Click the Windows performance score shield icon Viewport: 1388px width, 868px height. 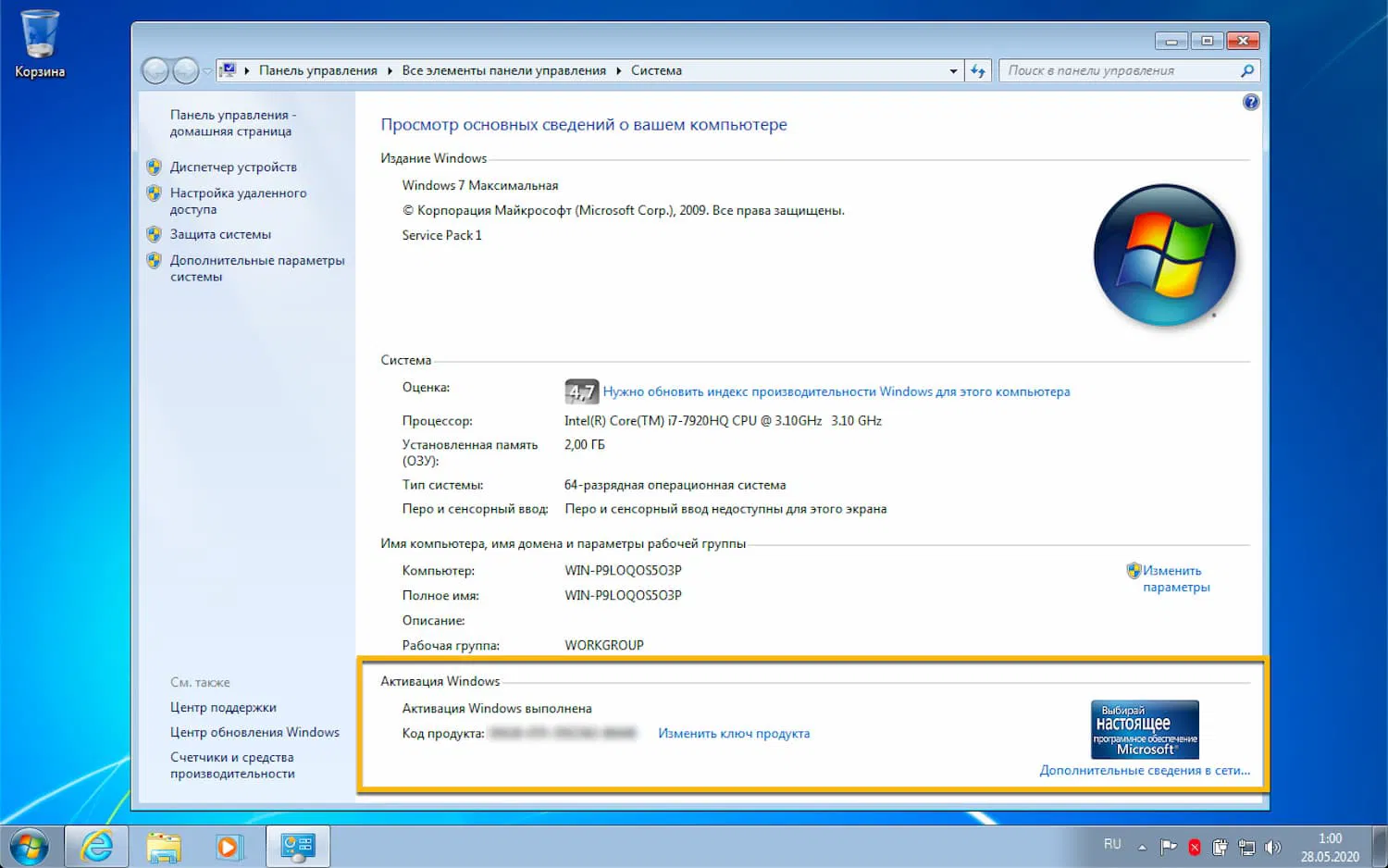[x=581, y=391]
